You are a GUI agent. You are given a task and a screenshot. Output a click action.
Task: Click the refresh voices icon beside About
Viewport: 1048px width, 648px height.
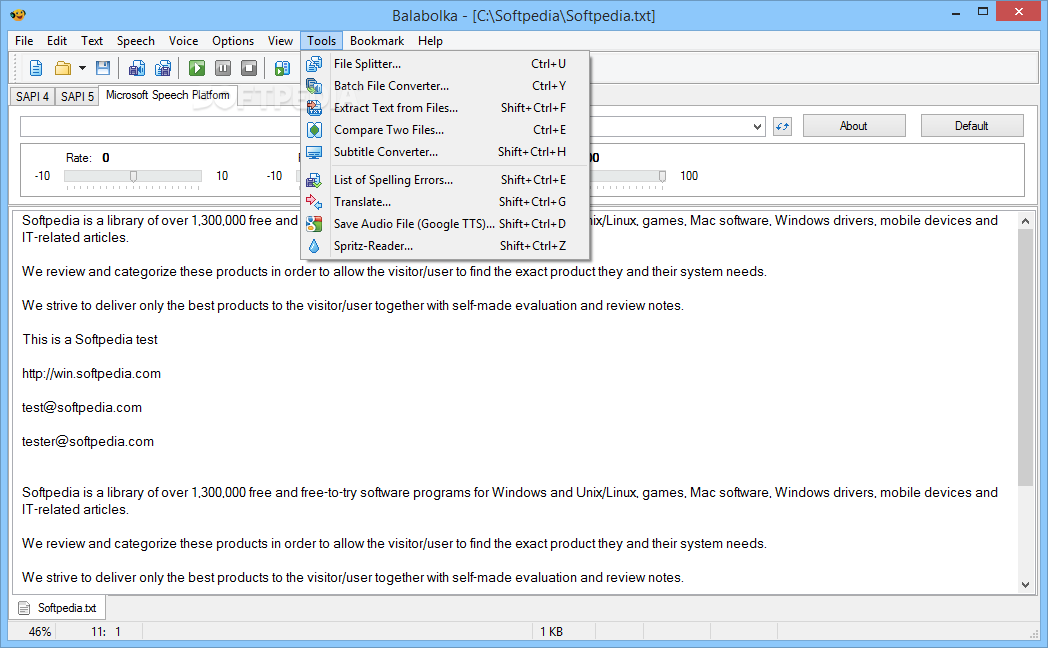pos(782,126)
